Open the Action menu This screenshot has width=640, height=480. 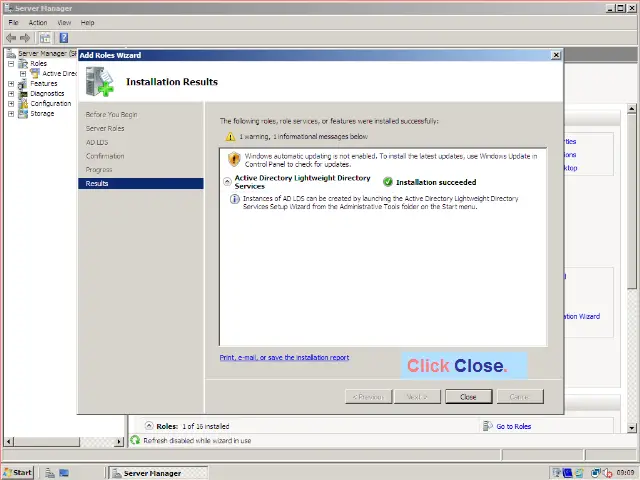tap(38, 22)
